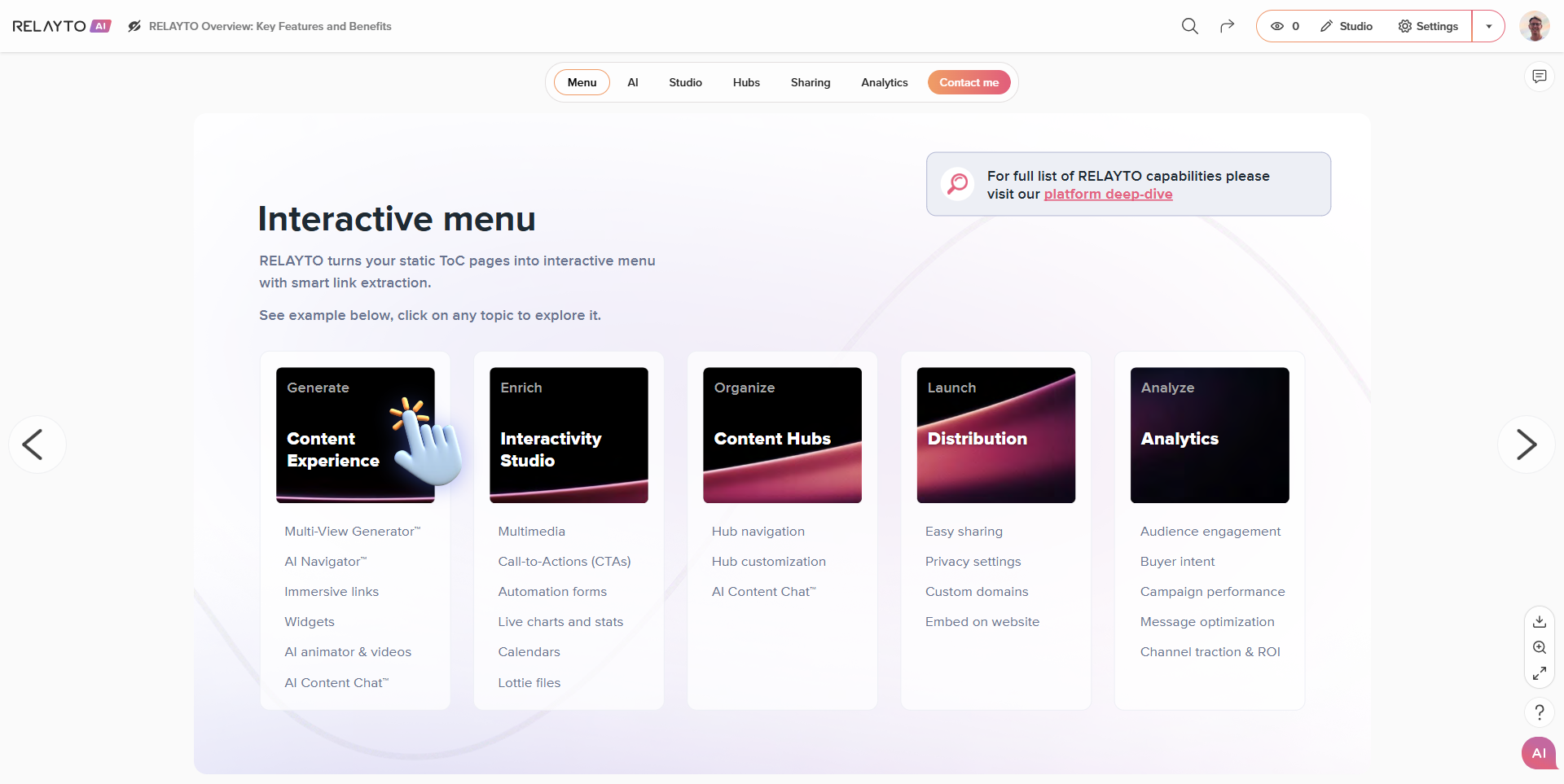Click Multi-View Generator link
The width and height of the screenshot is (1564, 784).
pos(353,531)
